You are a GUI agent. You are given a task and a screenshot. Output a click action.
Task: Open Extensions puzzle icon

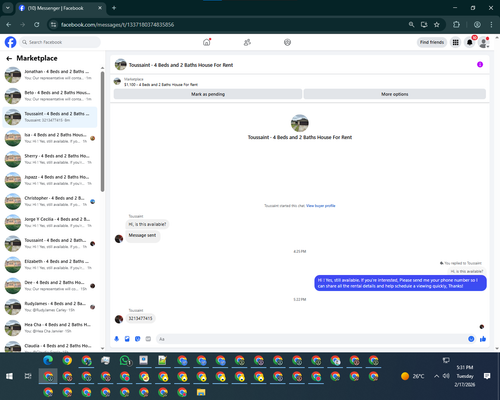456,25
